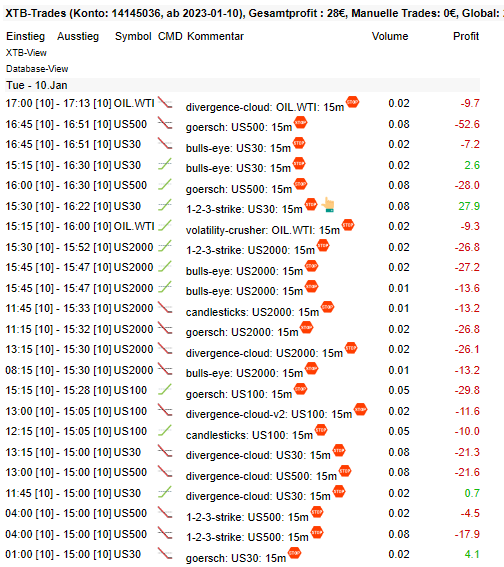Select the Tue - 10.Jan date row
The width and height of the screenshot is (504, 567).
point(242,85)
